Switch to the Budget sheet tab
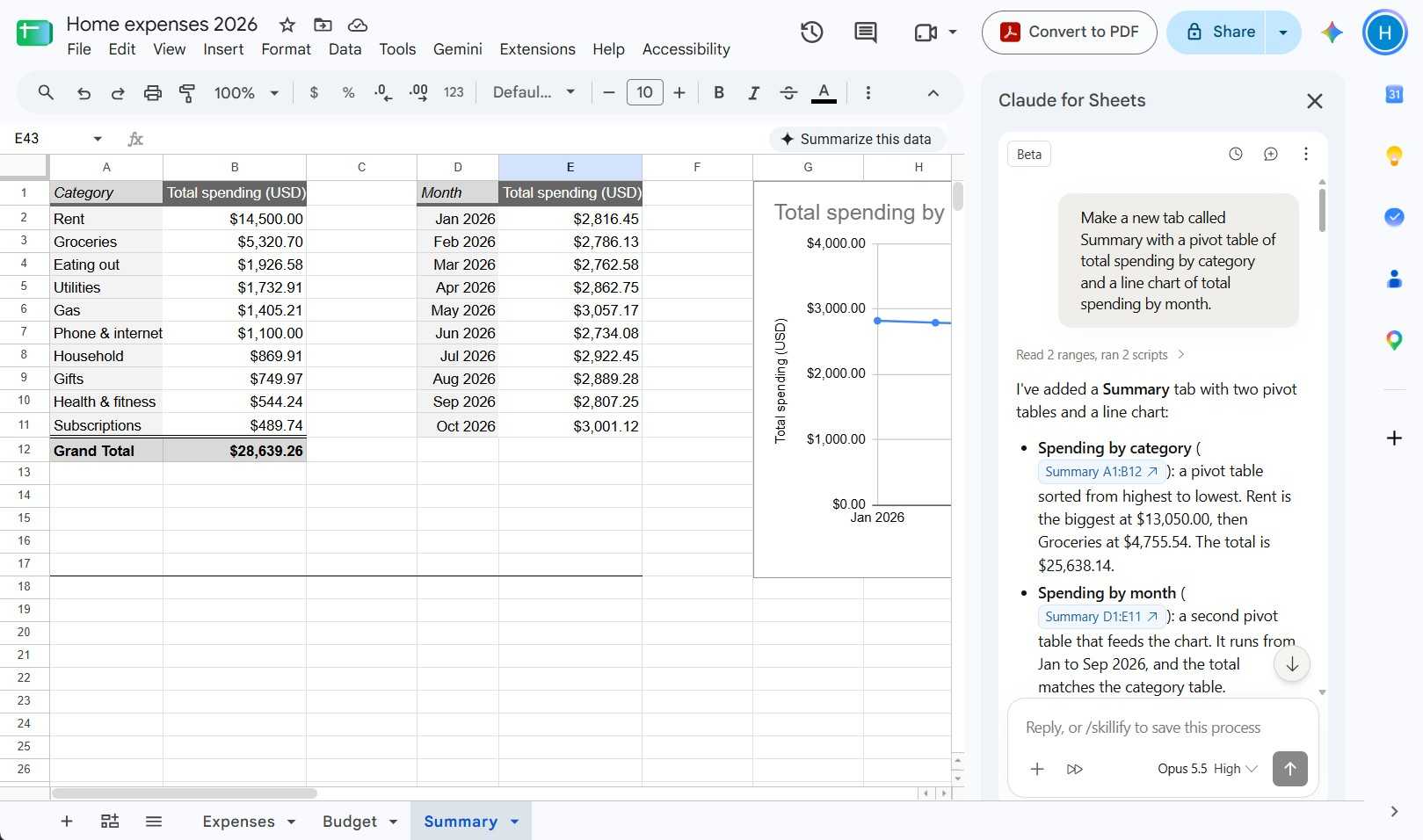1423x840 pixels. [349, 822]
